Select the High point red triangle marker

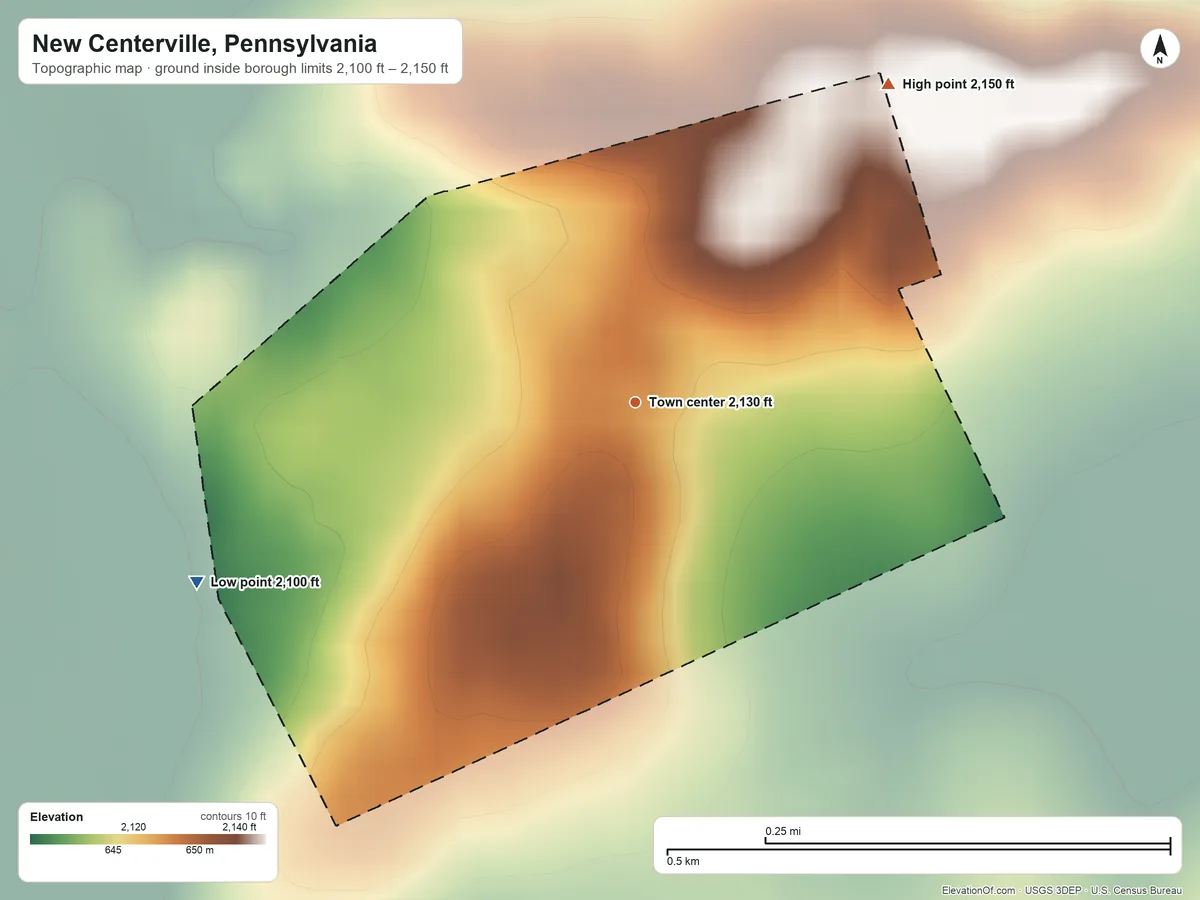[887, 84]
